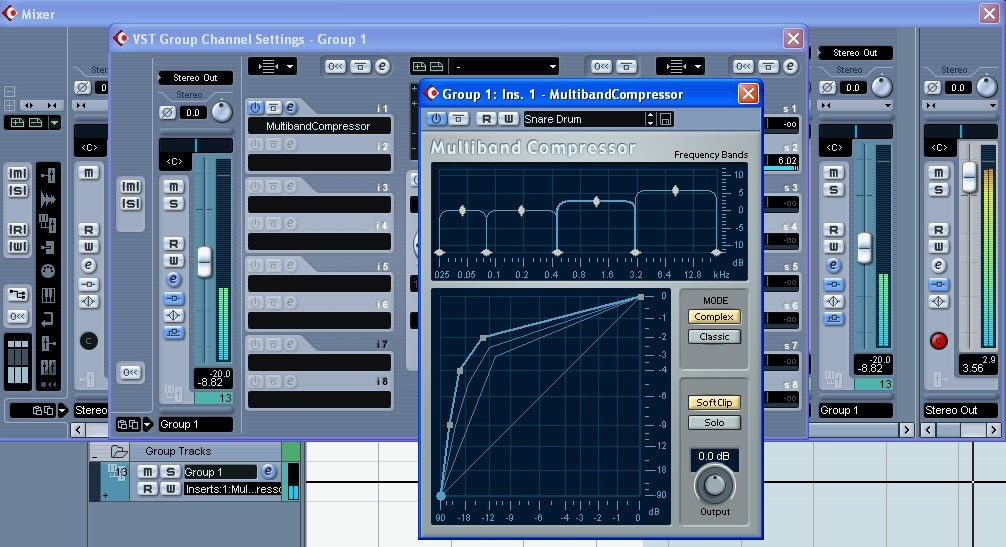Select Complex compression mode

pyautogui.click(x=714, y=317)
